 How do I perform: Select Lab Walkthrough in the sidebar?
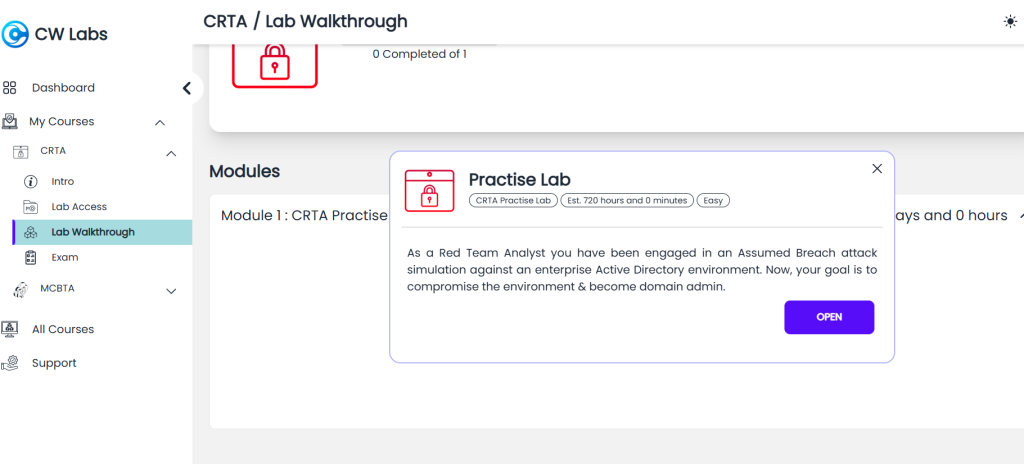click(102, 232)
